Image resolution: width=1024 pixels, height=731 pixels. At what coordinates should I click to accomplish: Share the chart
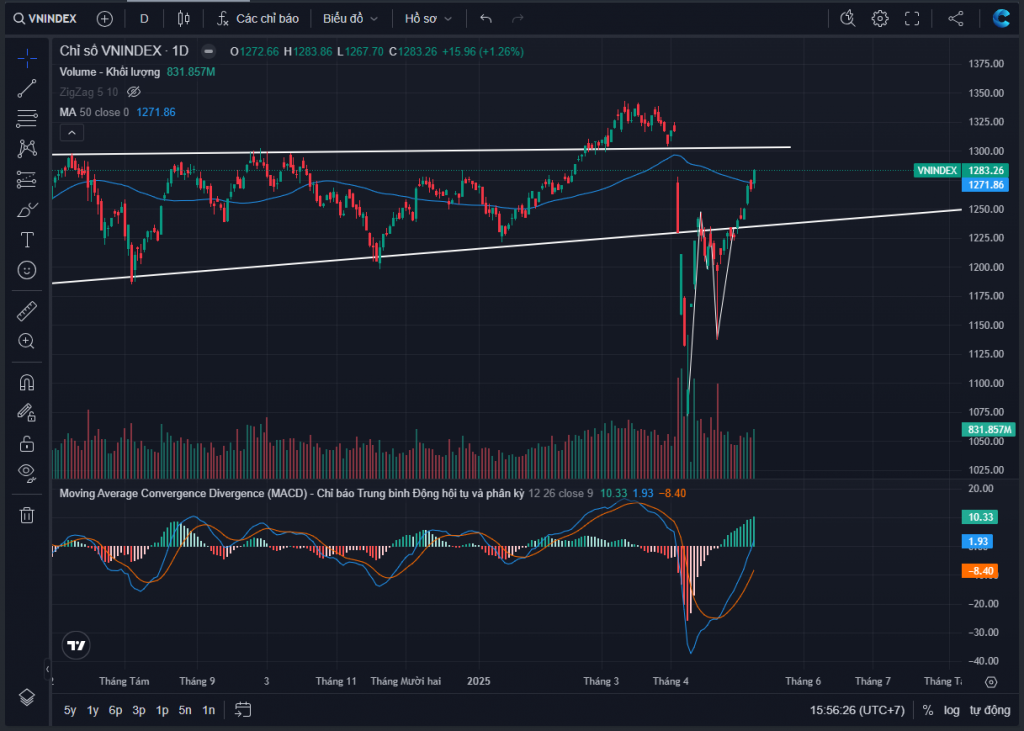[x=956, y=19]
